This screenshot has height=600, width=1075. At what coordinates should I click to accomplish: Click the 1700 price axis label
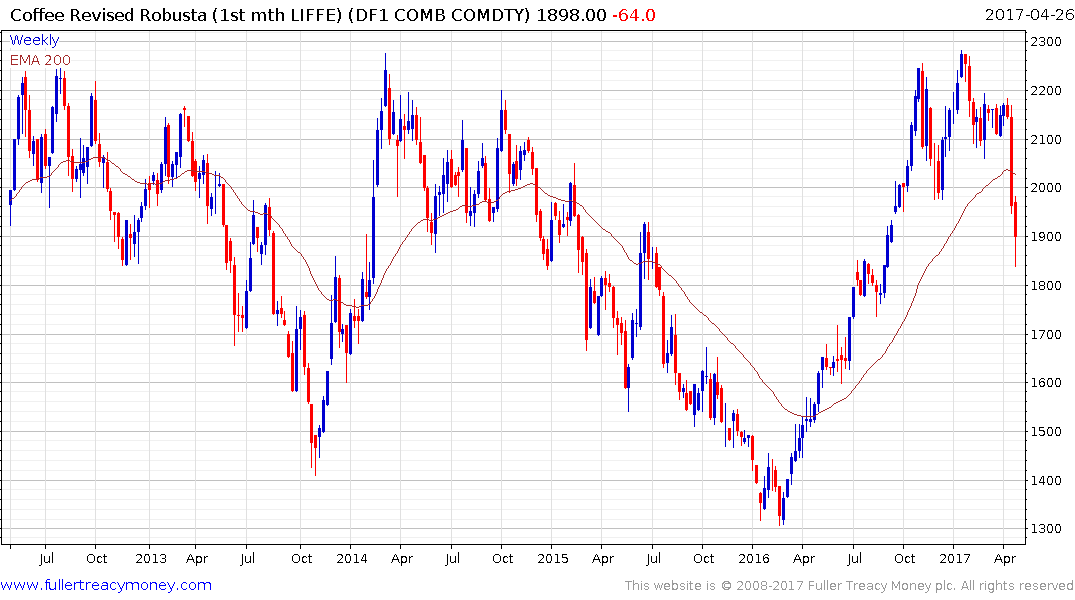1046,334
